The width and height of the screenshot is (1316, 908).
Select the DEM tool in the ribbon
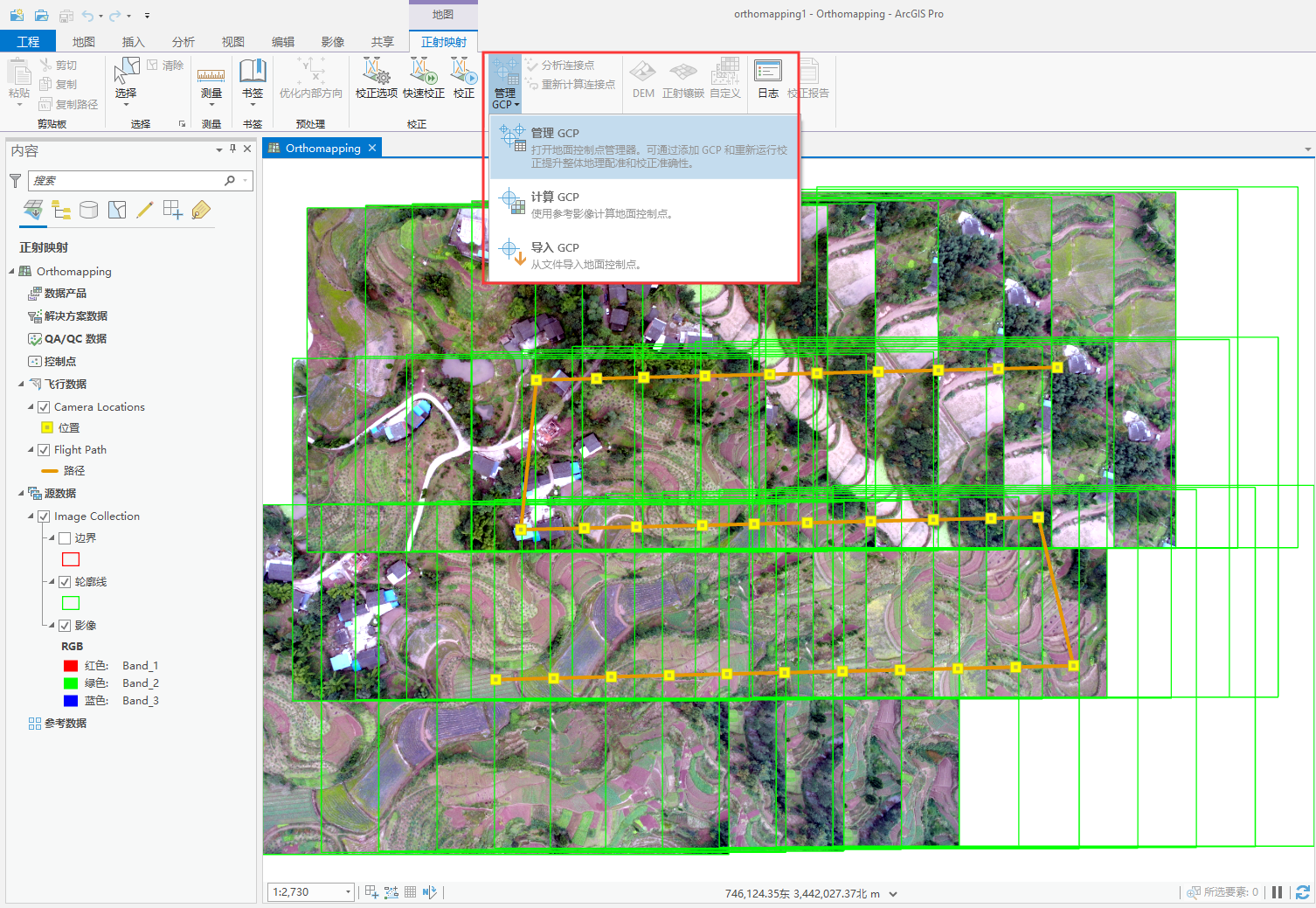642,79
